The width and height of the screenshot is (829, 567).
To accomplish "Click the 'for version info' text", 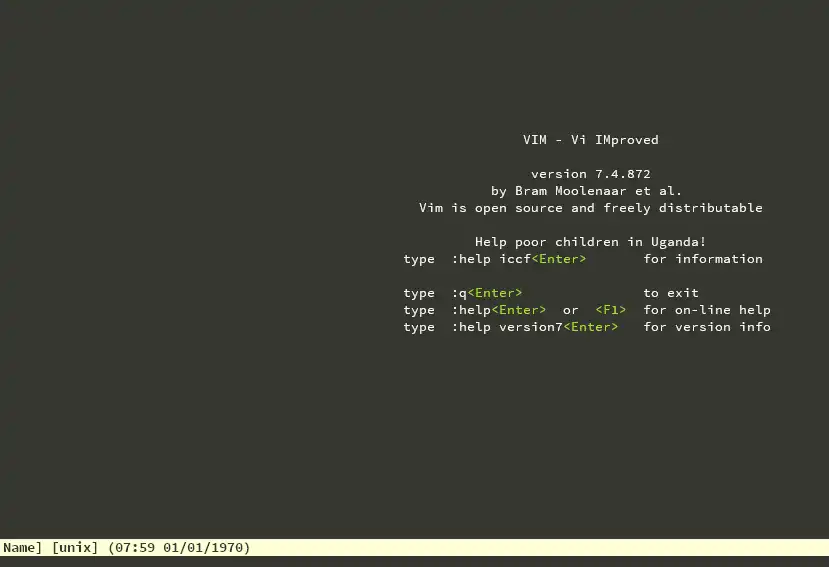I will (707, 327).
